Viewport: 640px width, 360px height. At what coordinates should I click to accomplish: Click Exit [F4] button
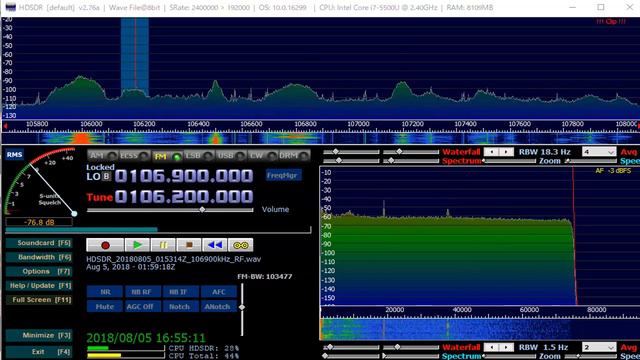pyautogui.click(x=39, y=352)
